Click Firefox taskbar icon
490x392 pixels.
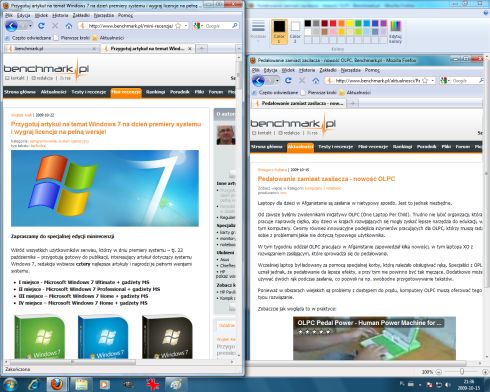[x=57, y=385]
